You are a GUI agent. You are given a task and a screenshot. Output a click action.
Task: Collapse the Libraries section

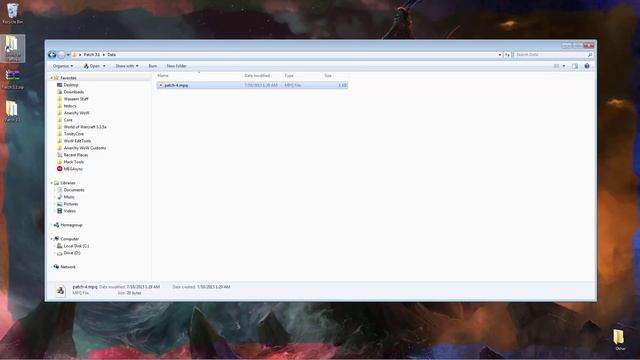point(52,183)
